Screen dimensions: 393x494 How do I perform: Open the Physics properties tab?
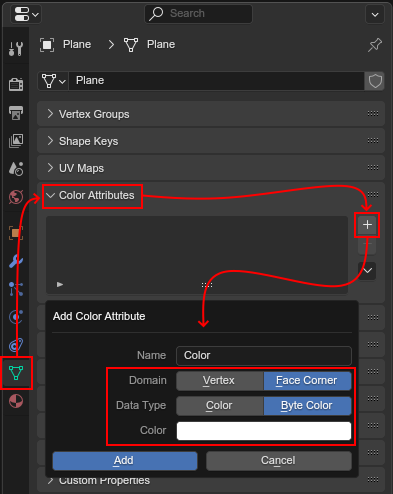[x=16, y=317]
